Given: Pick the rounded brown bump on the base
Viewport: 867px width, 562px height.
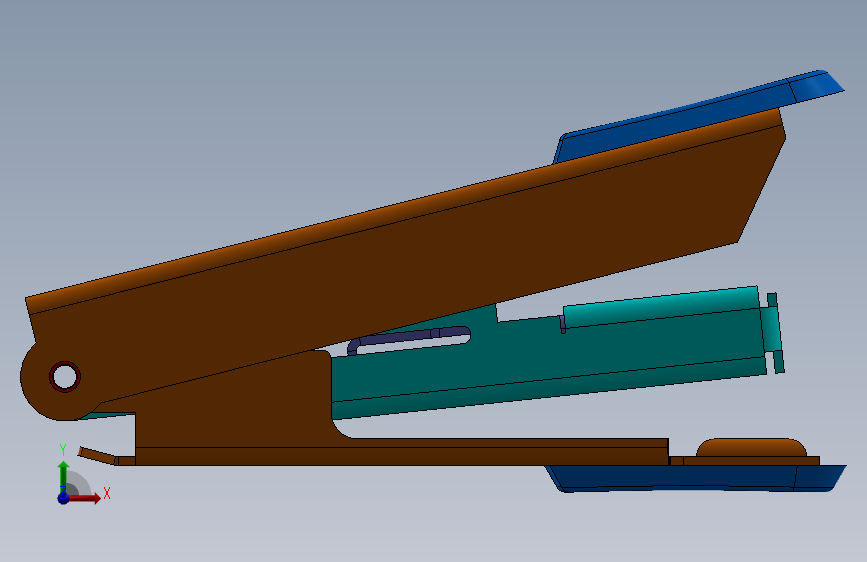Looking at the screenshot, I should pos(751,447).
